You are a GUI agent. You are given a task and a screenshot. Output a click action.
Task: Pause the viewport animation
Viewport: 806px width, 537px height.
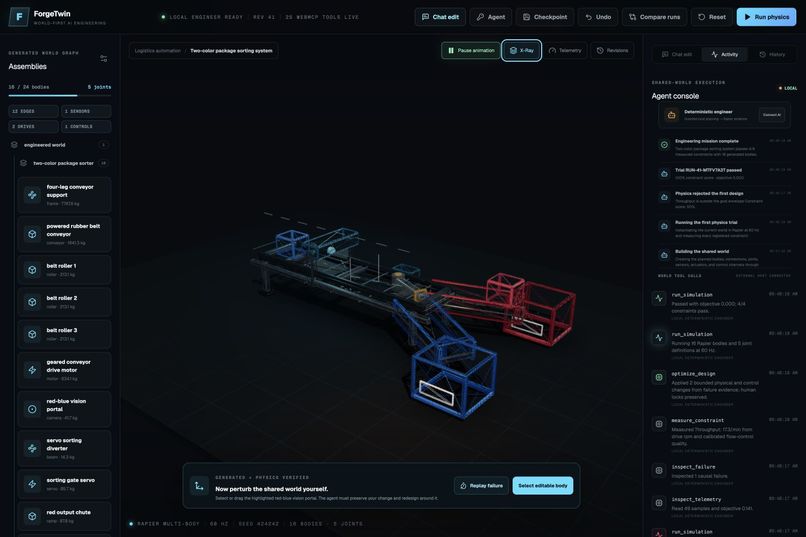coord(471,50)
